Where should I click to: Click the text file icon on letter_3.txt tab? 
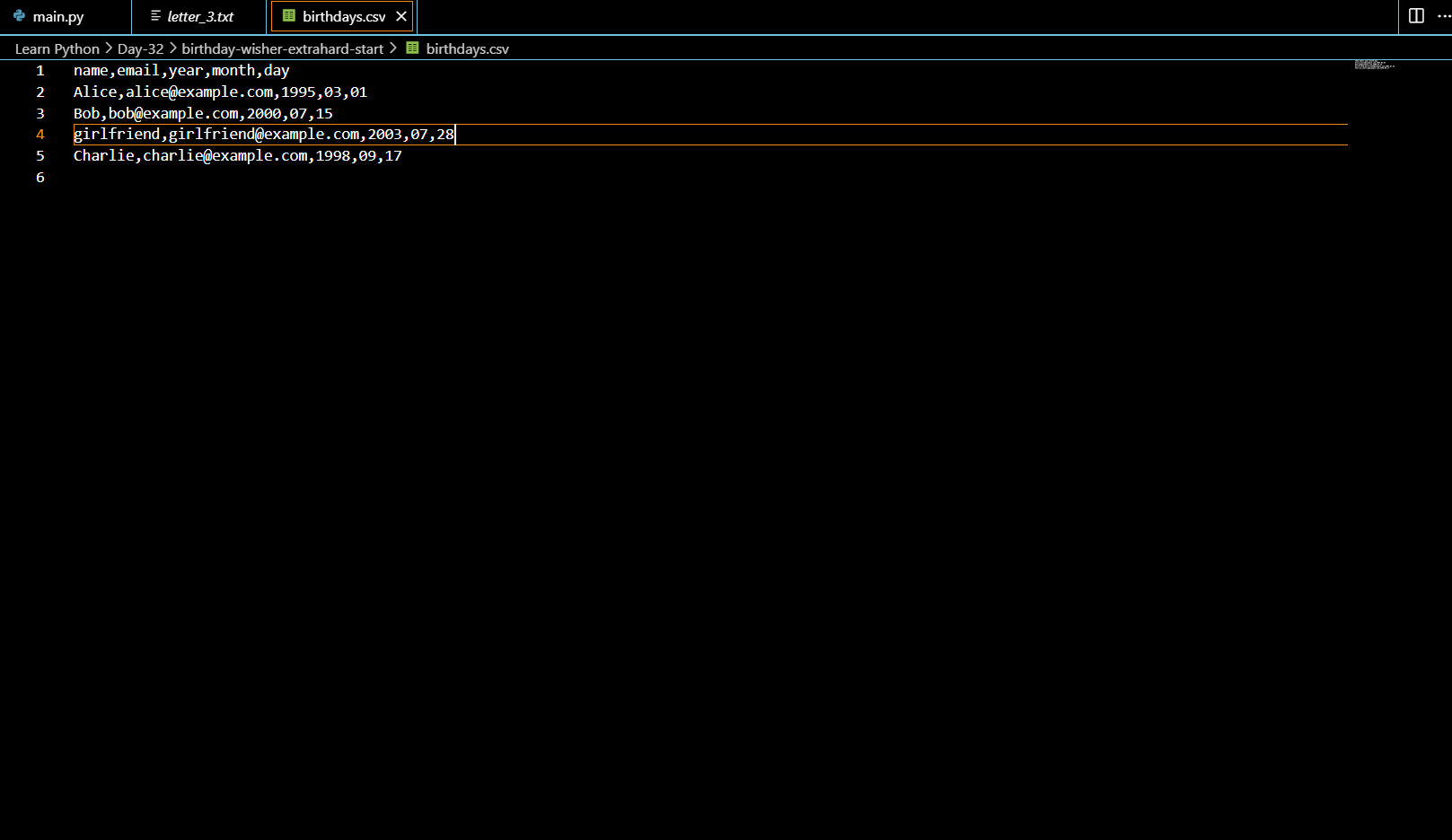(x=154, y=15)
